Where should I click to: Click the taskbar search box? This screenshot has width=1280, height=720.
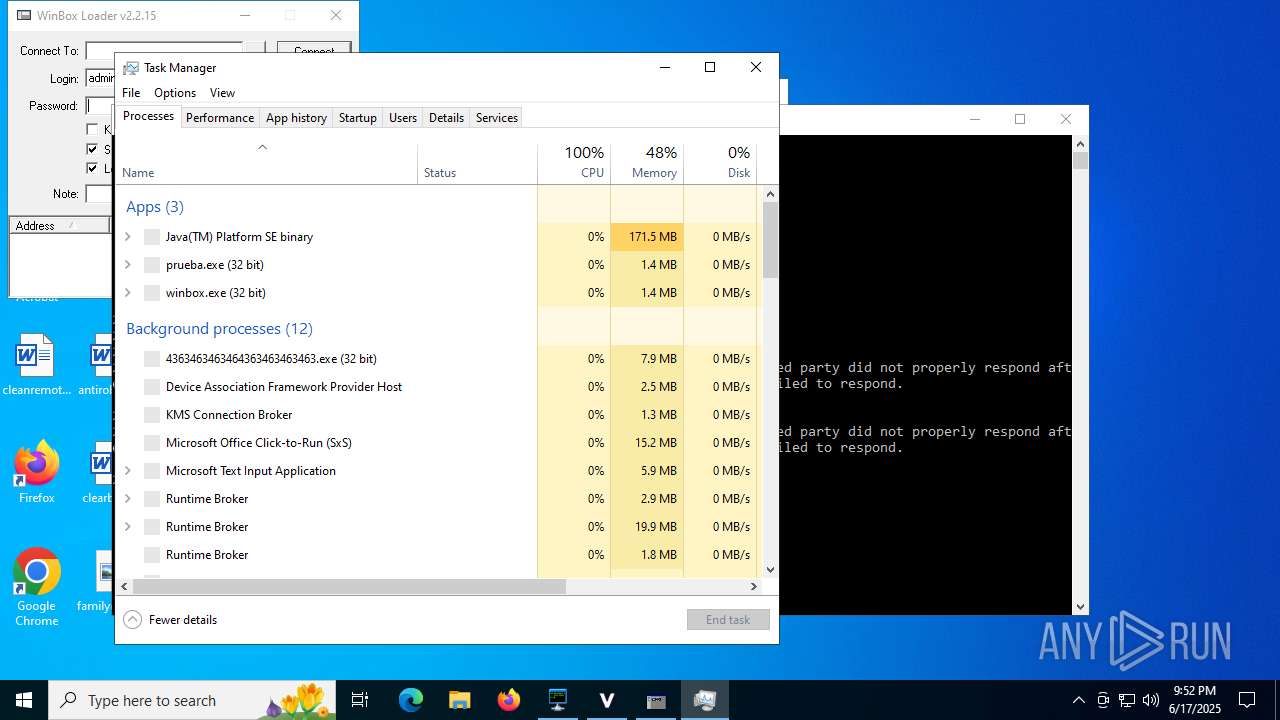[194, 700]
